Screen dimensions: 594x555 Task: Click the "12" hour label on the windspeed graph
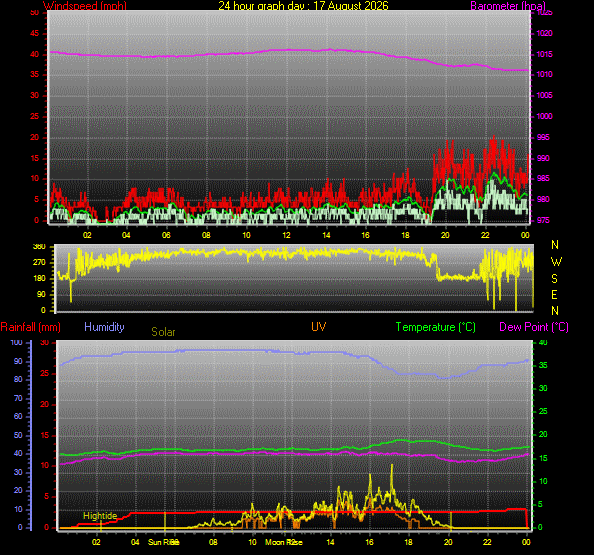coord(286,235)
